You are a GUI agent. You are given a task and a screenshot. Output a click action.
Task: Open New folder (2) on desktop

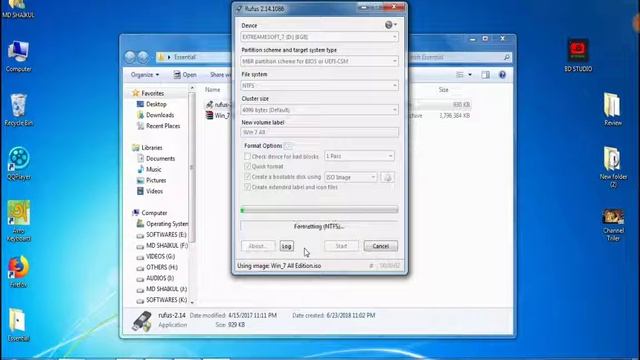tap(613, 167)
